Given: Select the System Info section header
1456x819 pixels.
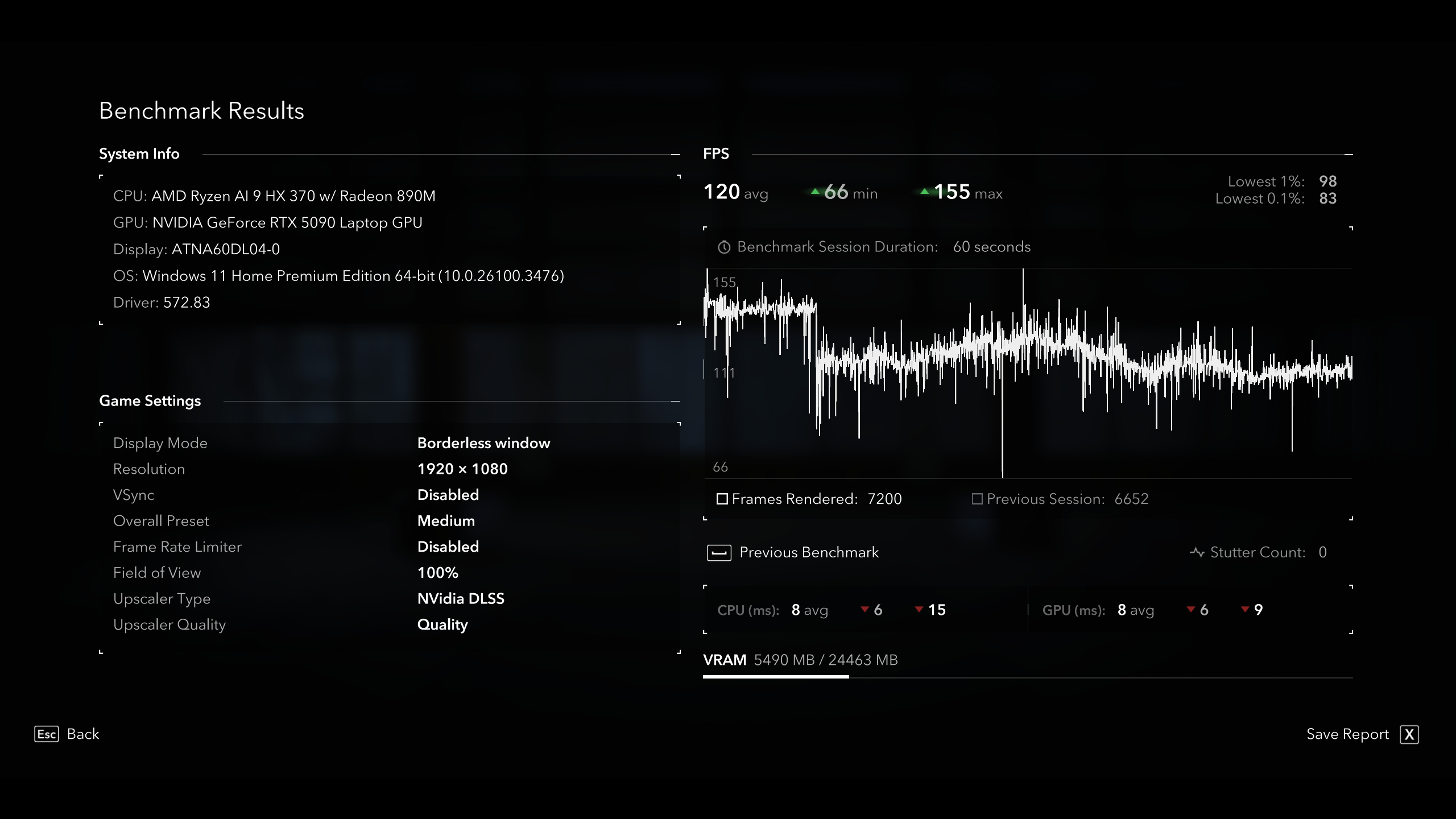Looking at the screenshot, I should pos(139,154).
